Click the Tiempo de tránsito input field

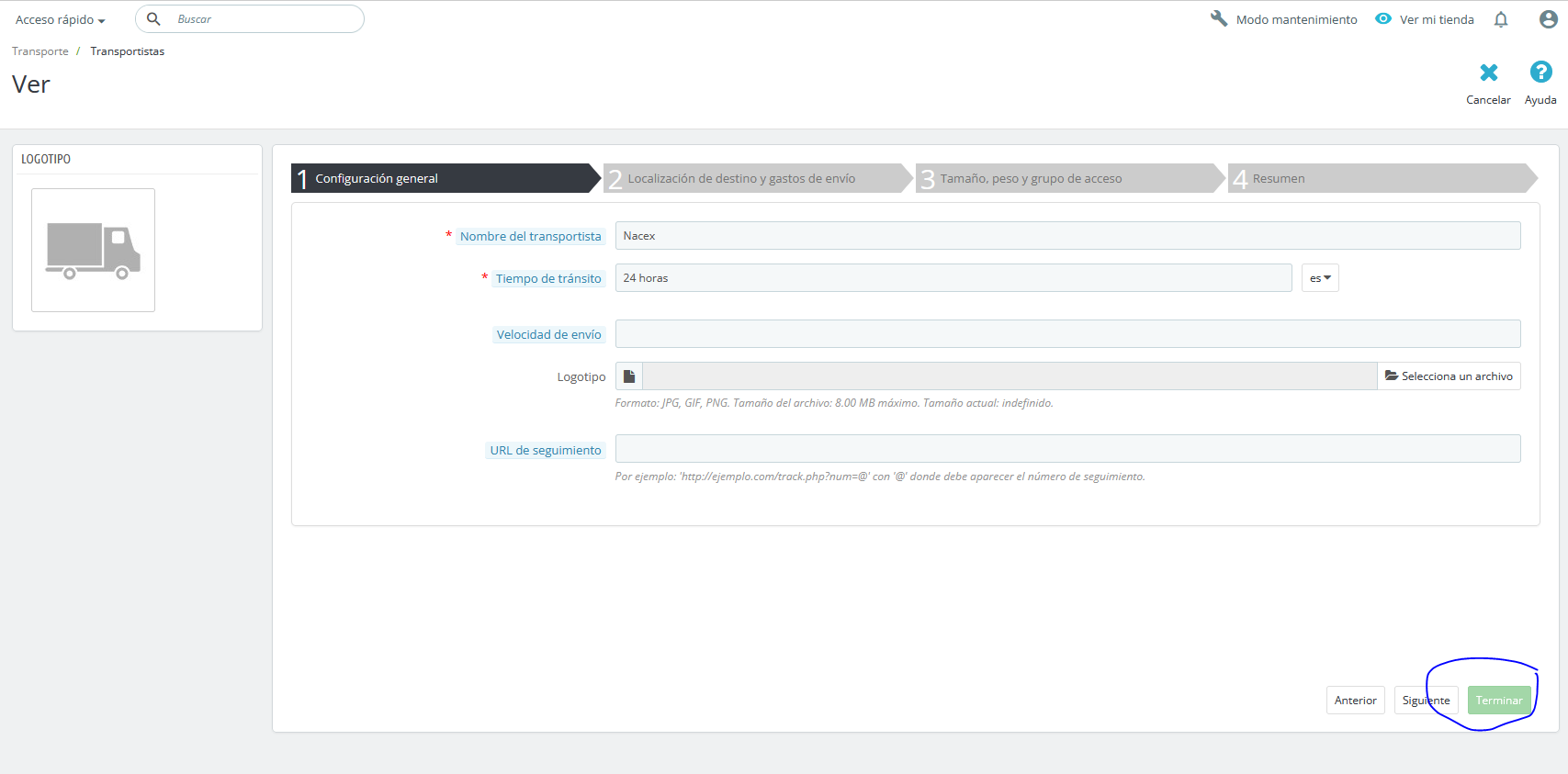[953, 278]
